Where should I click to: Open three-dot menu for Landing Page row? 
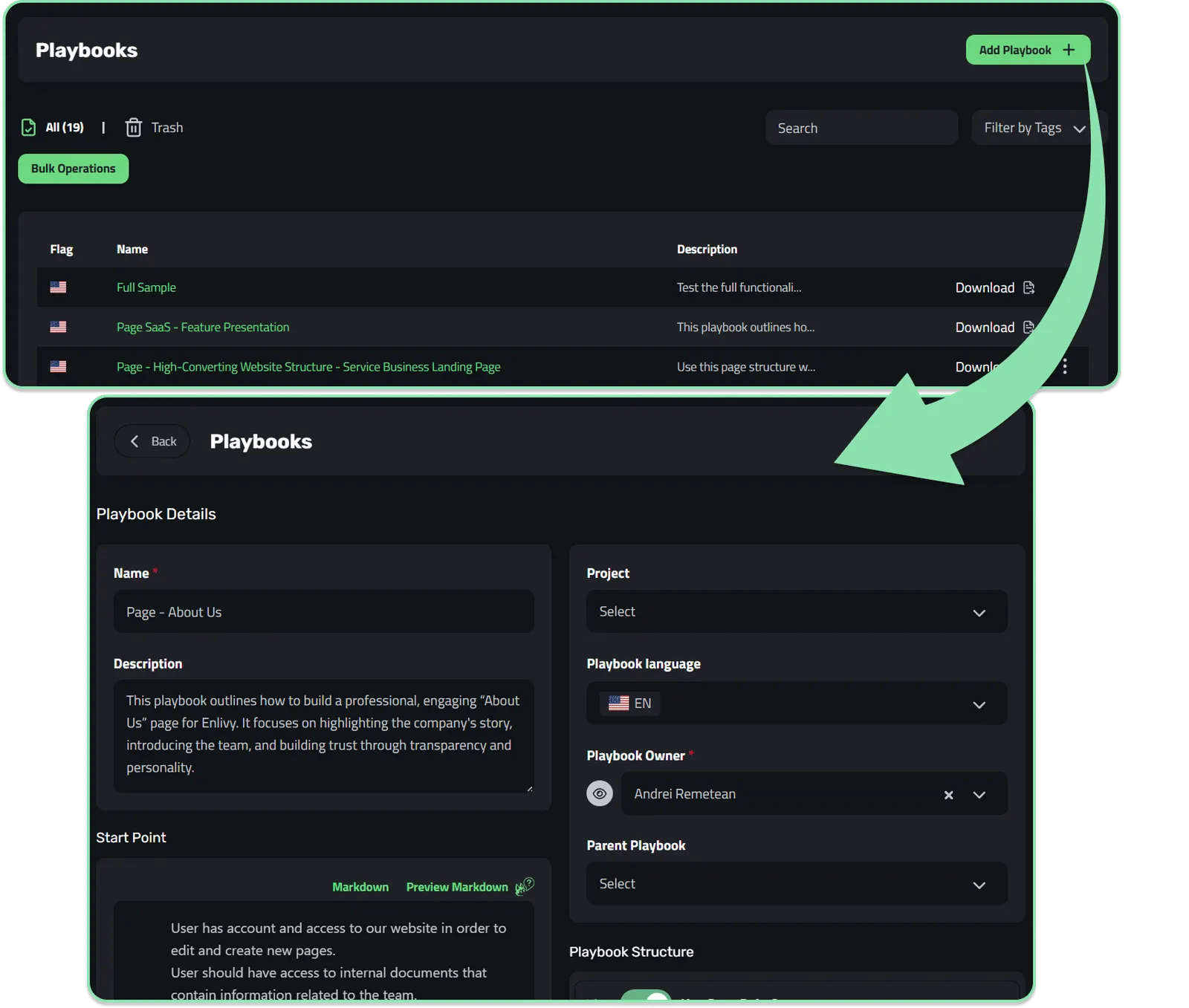[x=1065, y=366]
